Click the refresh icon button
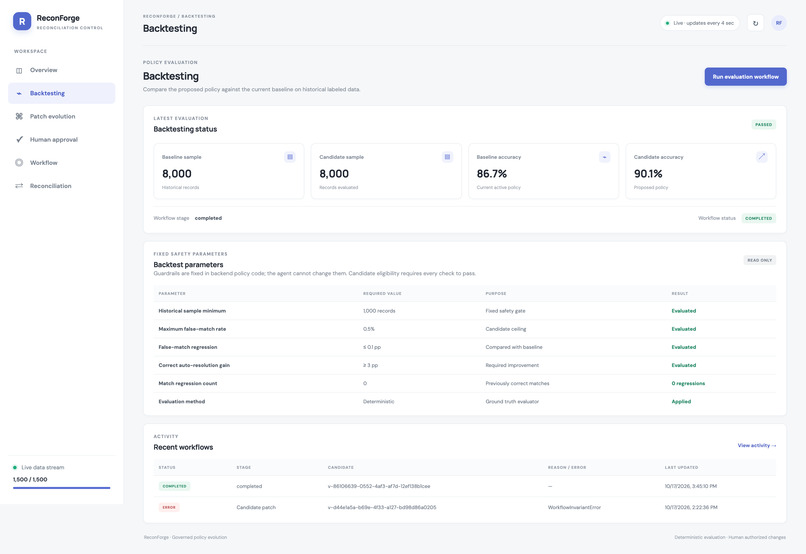 (755, 23)
